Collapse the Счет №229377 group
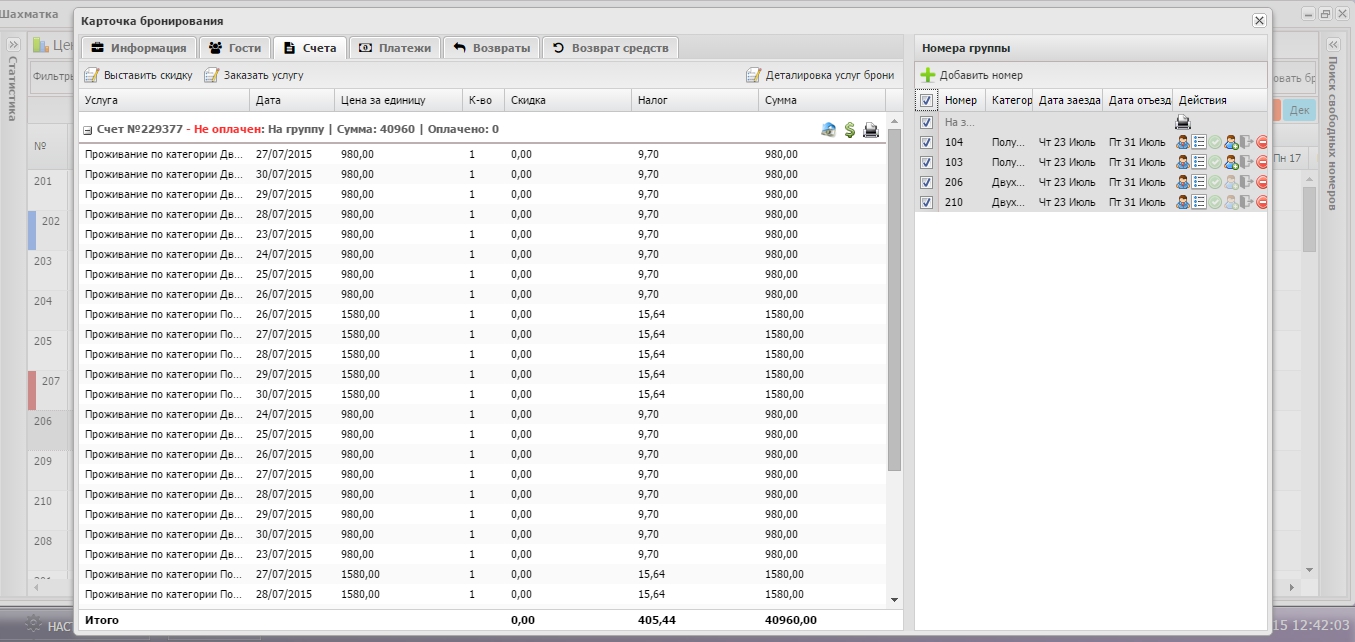Viewport: 1355px width, 642px height. pos(88,130)
